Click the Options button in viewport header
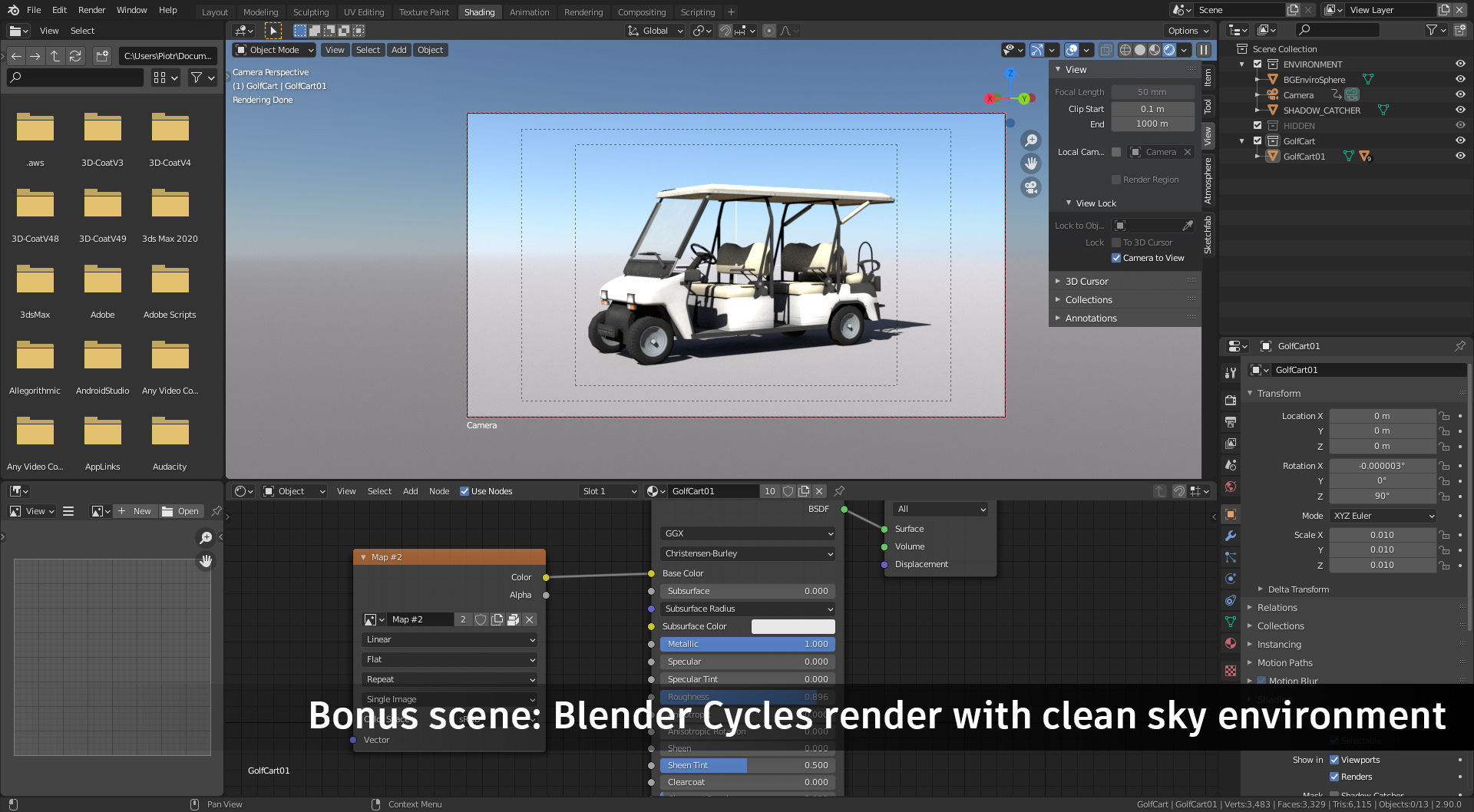Viewport: 1474px width, 812px height. (1188, 31)
